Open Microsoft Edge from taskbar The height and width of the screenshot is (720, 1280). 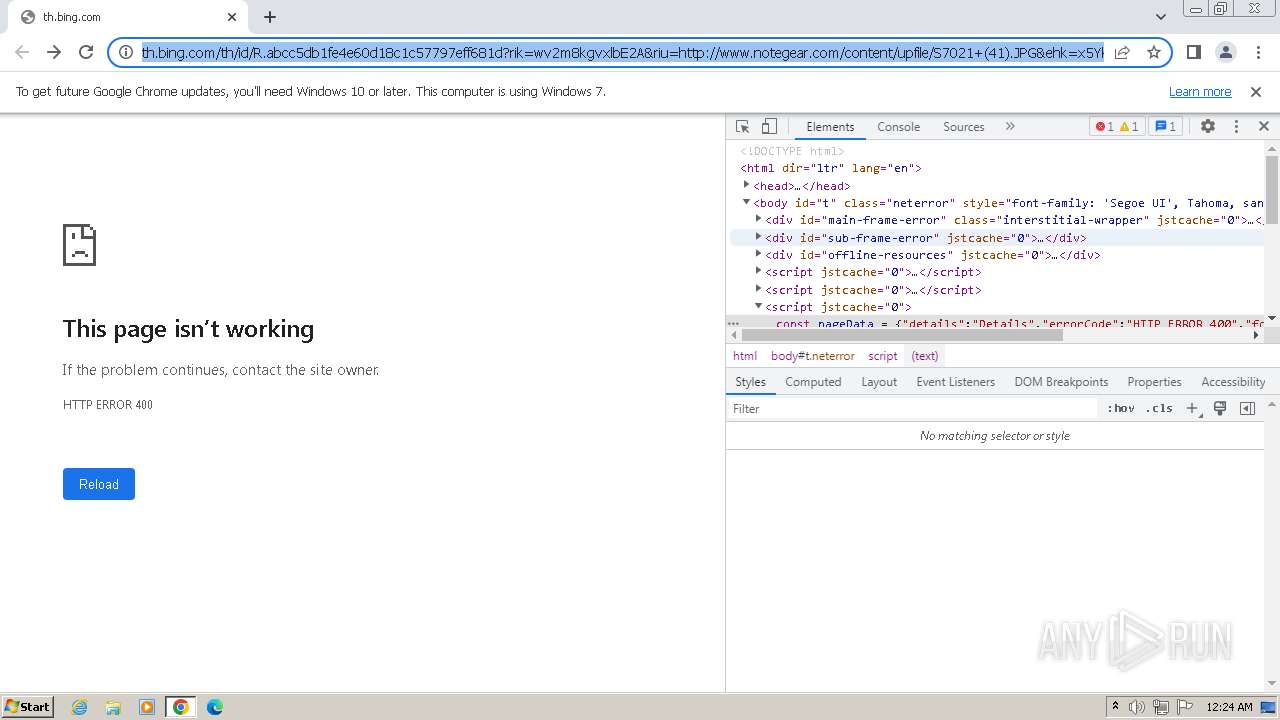point(214,707)
